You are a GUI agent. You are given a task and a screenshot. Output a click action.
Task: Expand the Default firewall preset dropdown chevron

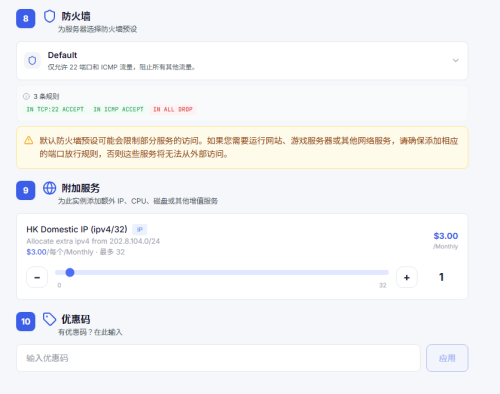[x=455, y=61]
